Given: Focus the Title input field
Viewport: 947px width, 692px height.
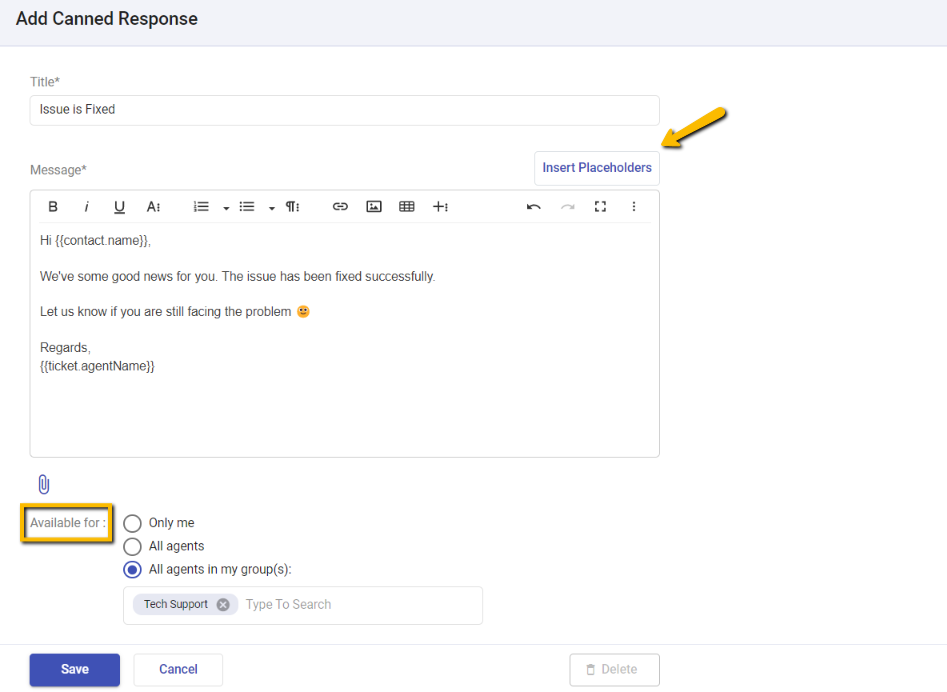Looking at the screenshot, I should pos(344,110).
